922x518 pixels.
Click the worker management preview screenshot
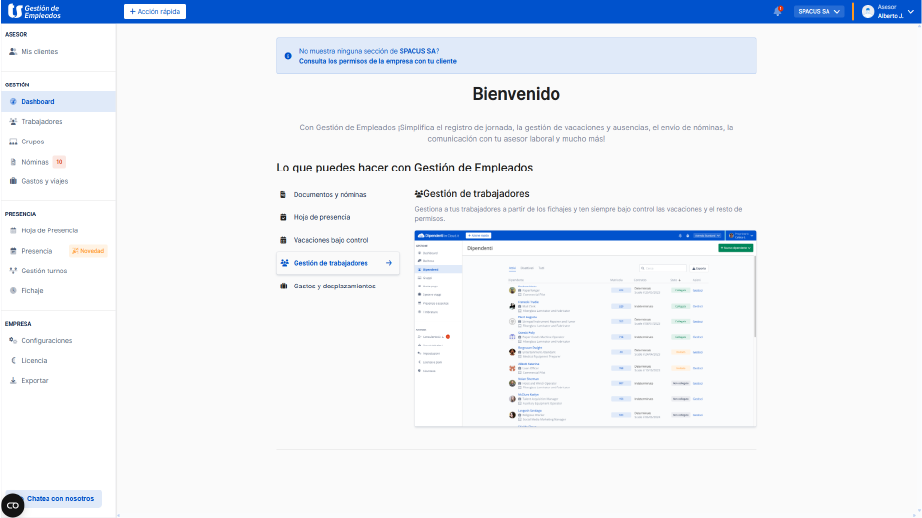point(585,328)
